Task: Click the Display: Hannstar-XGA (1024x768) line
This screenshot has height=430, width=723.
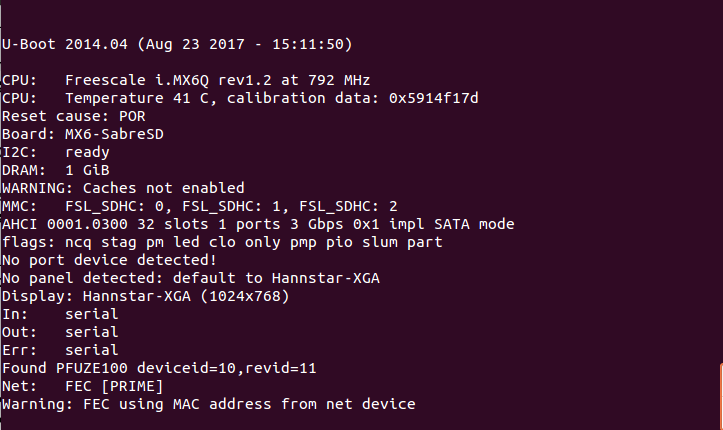Action: pos(145,296)
